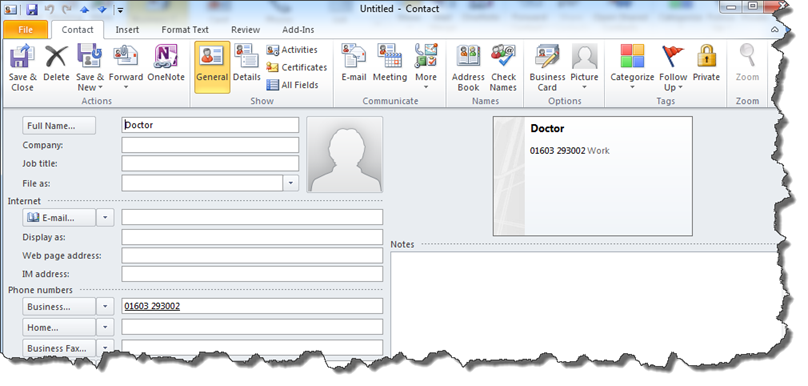Click the Web page address field
The height and width of the screenshot is (386, 808).
click(252, 256)
